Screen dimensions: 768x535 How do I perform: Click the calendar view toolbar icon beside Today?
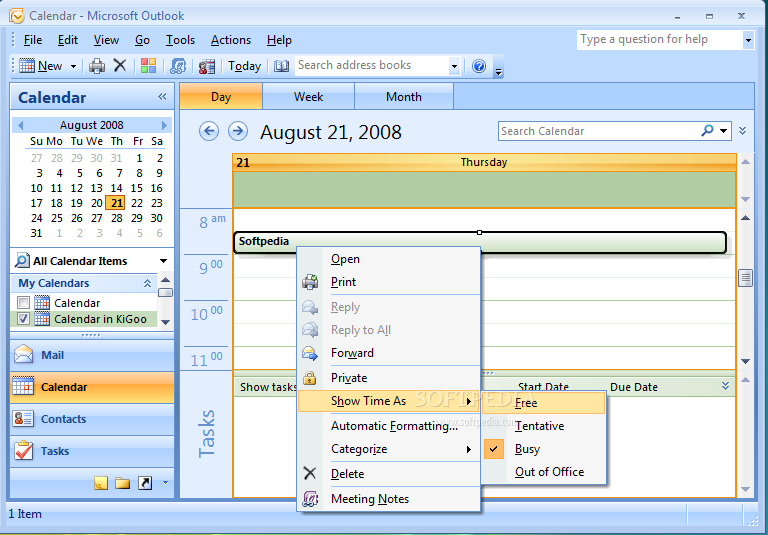[x=207, y=66]
